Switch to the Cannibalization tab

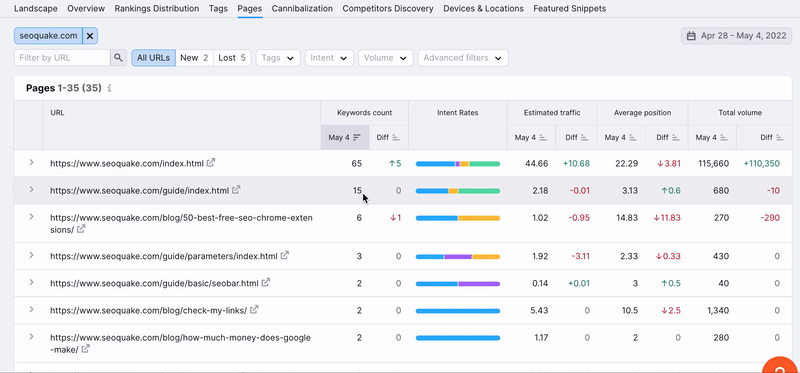tap(302, 9)
